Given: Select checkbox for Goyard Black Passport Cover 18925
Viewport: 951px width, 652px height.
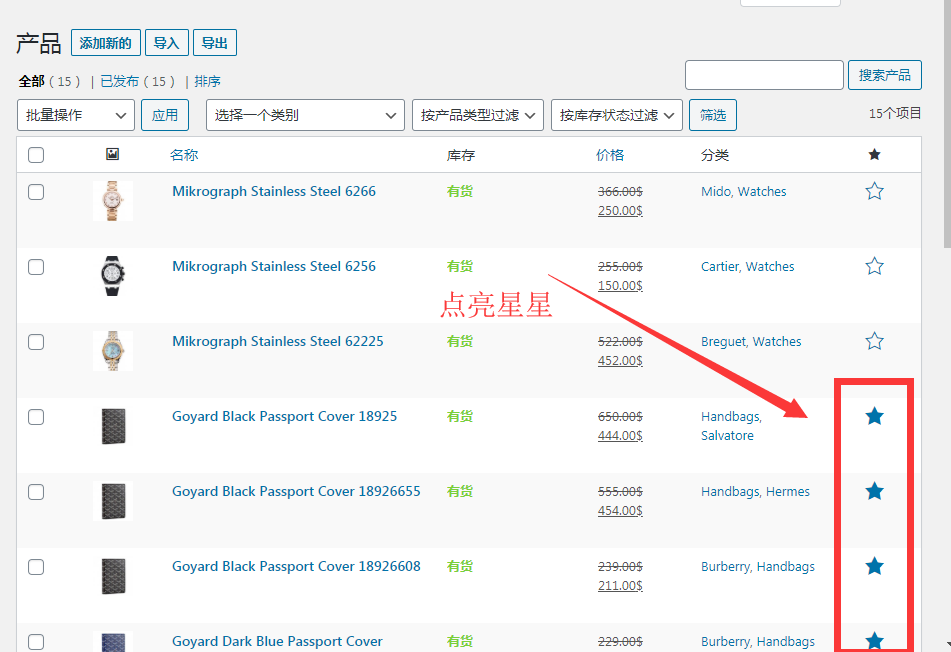Looking at the screenshot, I should click(x=36, y=417).
